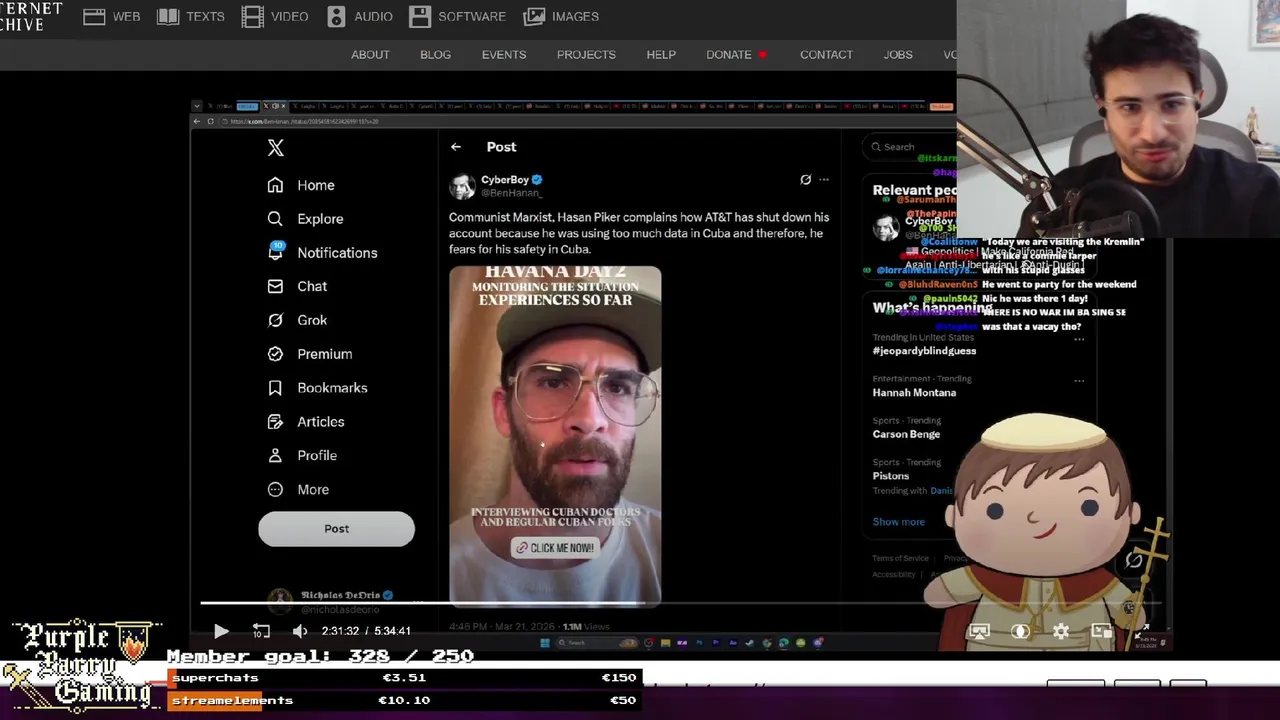Open options dots beside #jeopardyblindguess
The width and height of the screenshot is (1280, 720).
pos(1079,339)
